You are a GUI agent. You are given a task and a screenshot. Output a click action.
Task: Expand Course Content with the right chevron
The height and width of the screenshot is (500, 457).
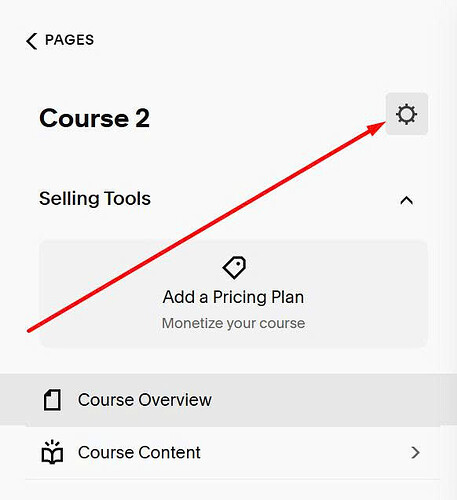[x=415, y=452]
